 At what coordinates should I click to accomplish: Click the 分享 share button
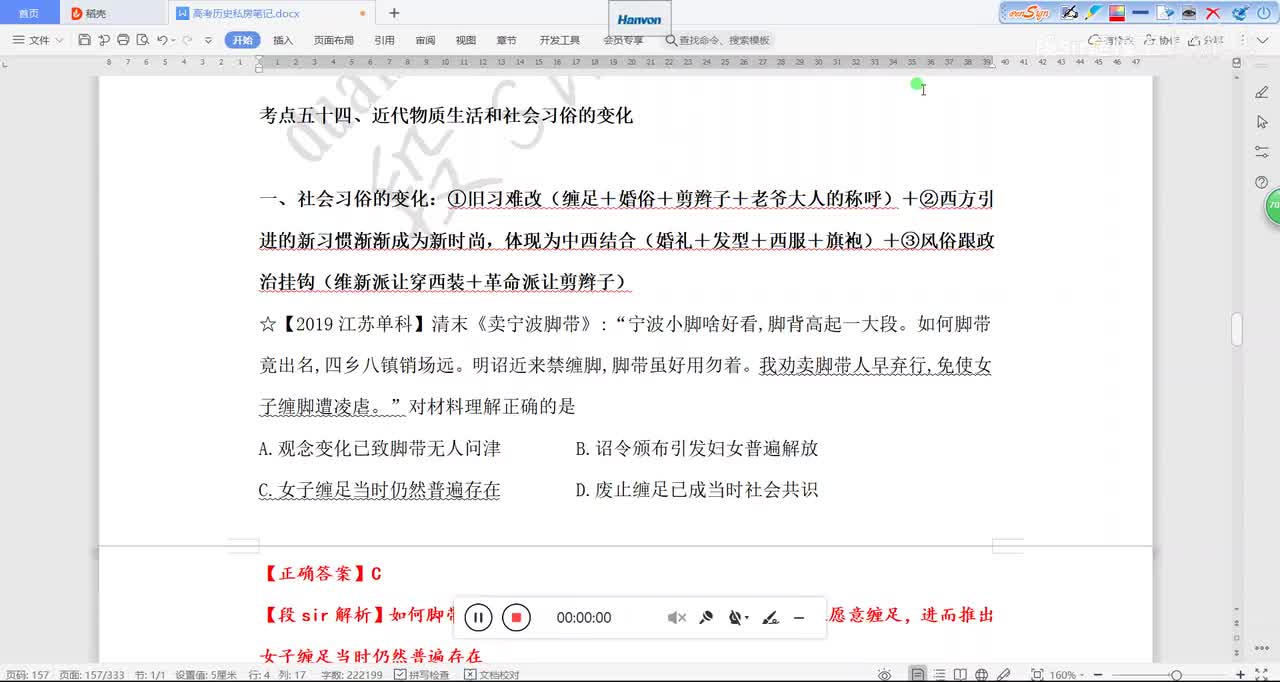(x=1206, y=40)
